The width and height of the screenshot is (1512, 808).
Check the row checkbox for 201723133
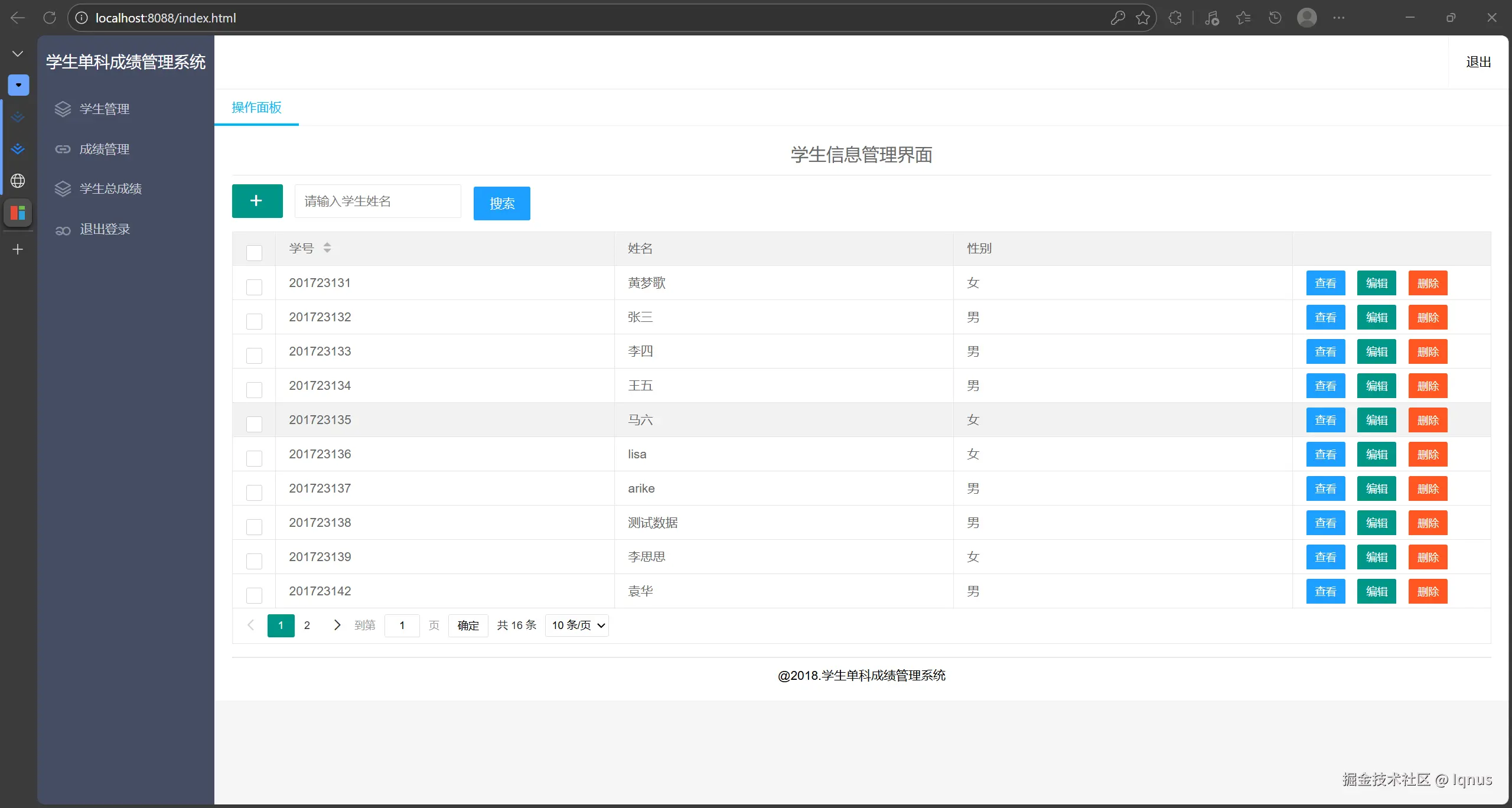point(254,356)
